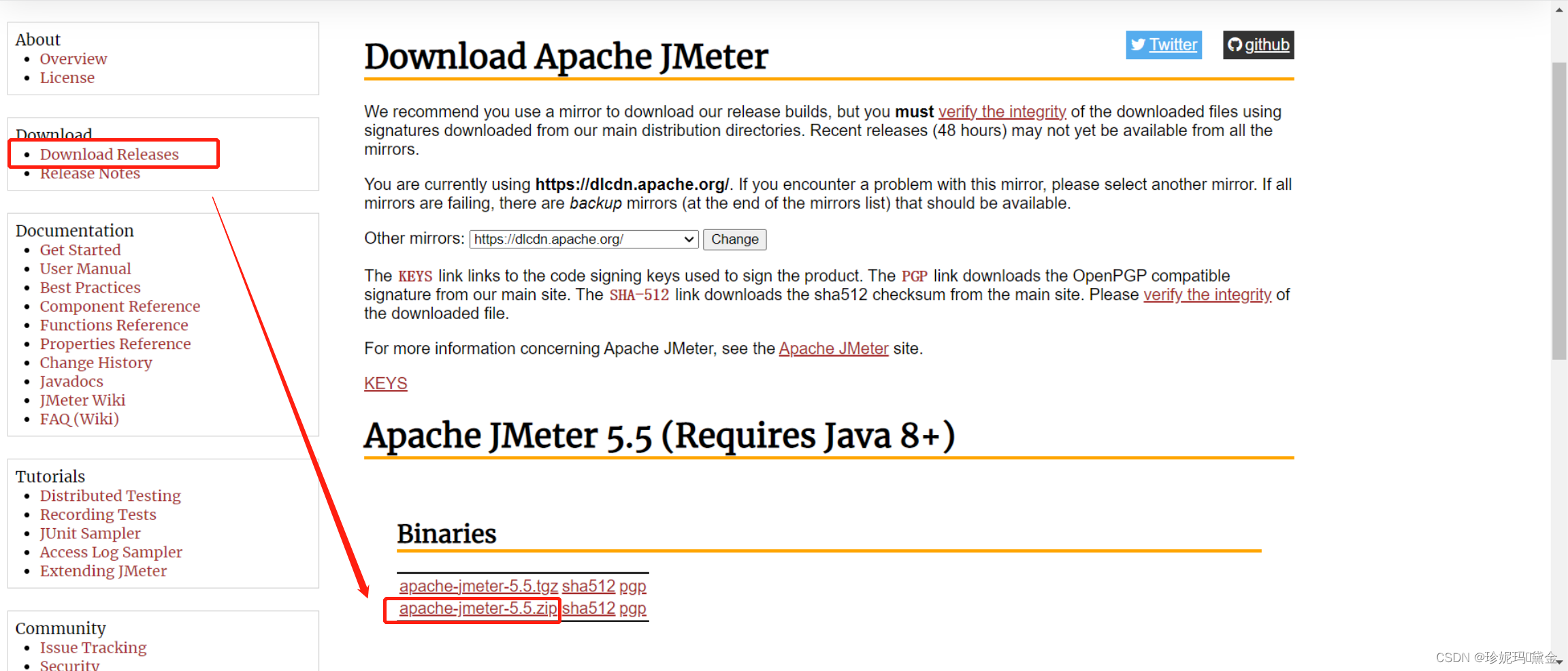Click the Twitter bird icon

pyautogui.click(x=1138, y=45)
